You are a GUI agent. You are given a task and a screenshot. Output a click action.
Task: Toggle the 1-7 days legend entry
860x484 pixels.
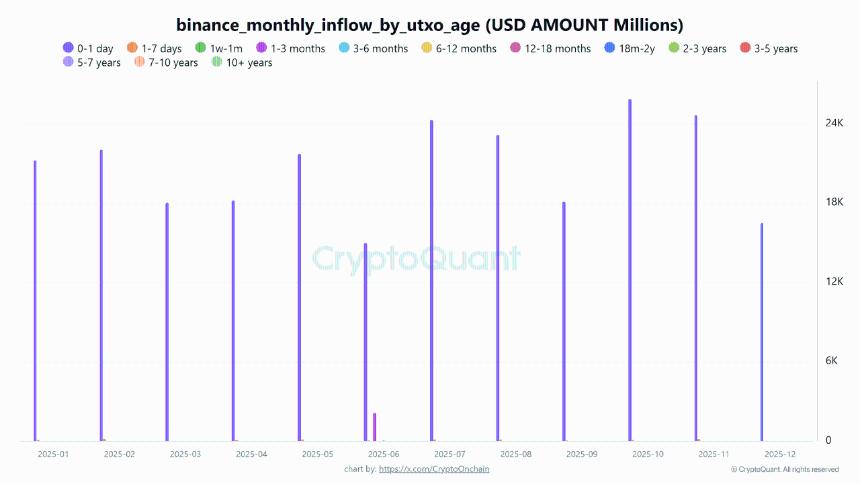pos(132,48)
